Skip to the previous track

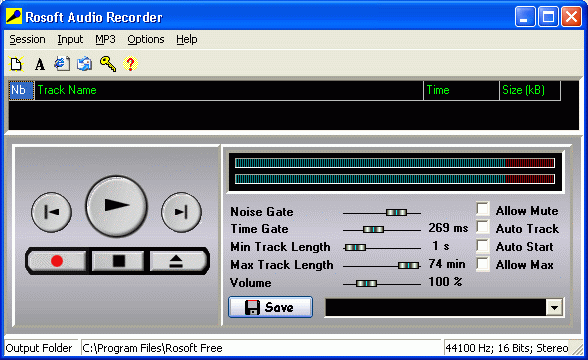[51, 212]
